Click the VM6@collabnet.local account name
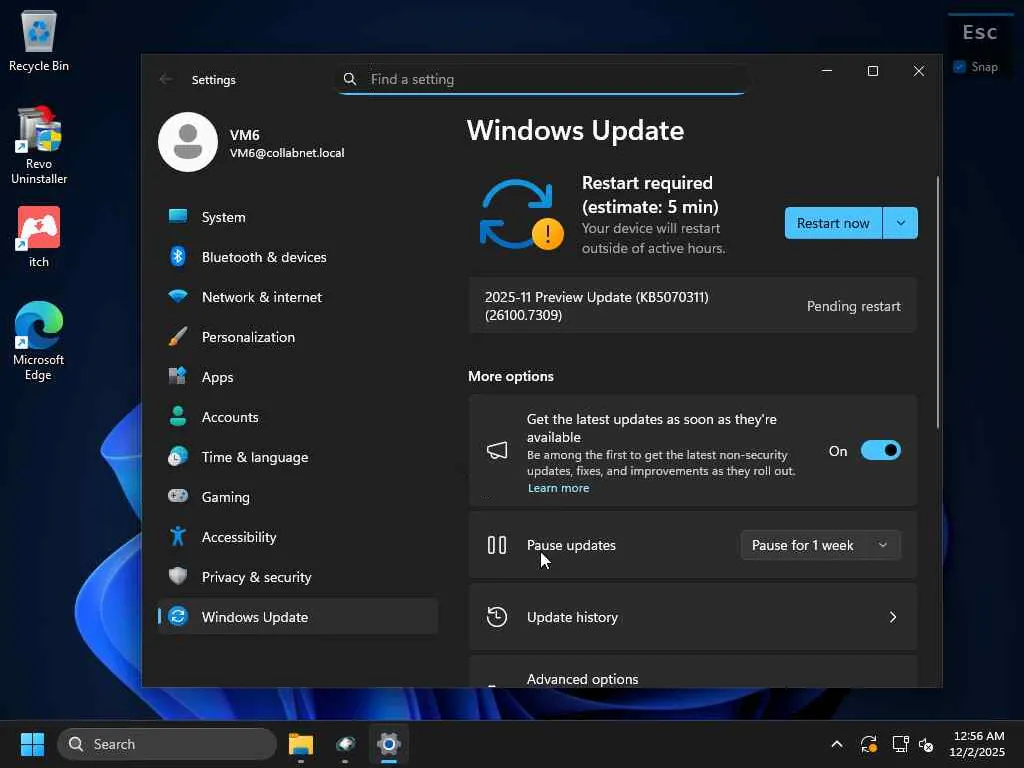Image resolution: width=1024 pixels, height=768 pixels. 287,153
